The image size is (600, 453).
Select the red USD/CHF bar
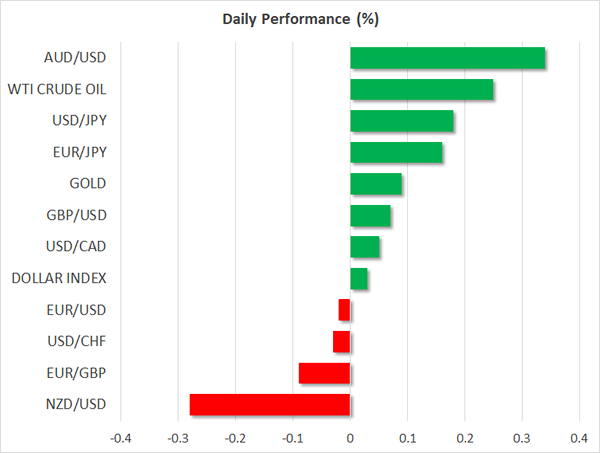coord(342,341)
